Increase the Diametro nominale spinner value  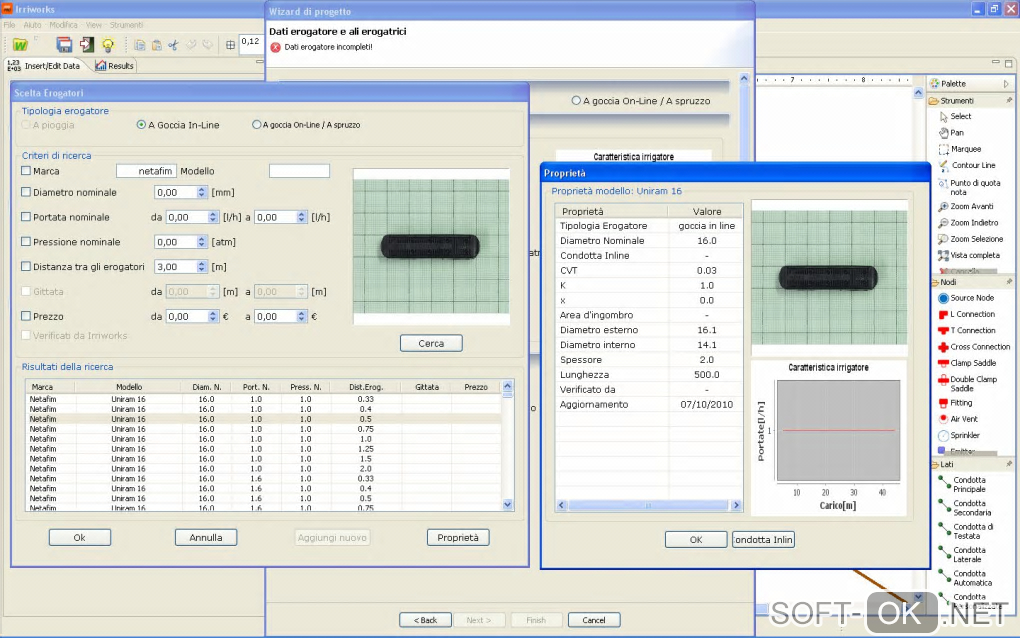(x=203, y=189)
